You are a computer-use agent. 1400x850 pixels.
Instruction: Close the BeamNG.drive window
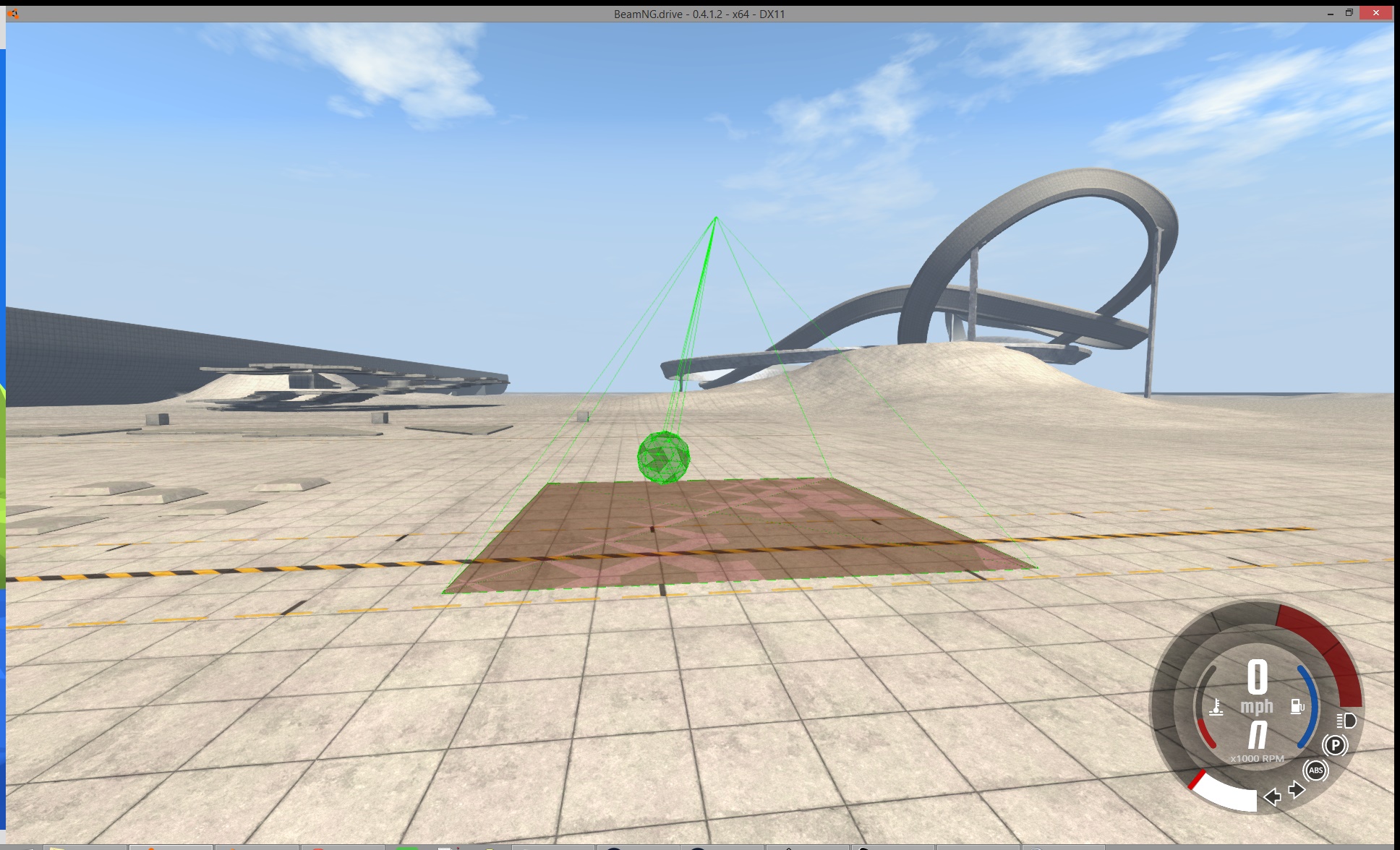click(x=1375, y=13)
